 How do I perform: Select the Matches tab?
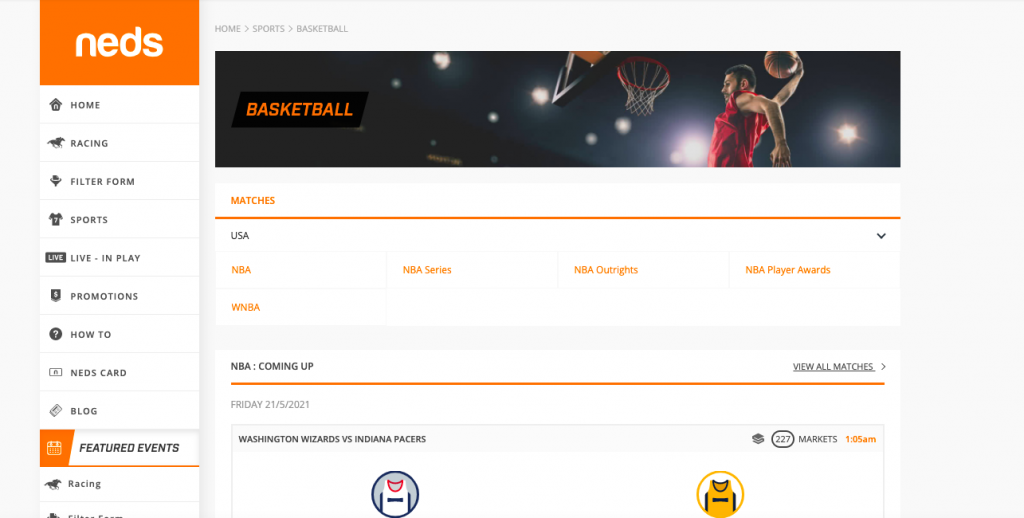pos(253,201)
